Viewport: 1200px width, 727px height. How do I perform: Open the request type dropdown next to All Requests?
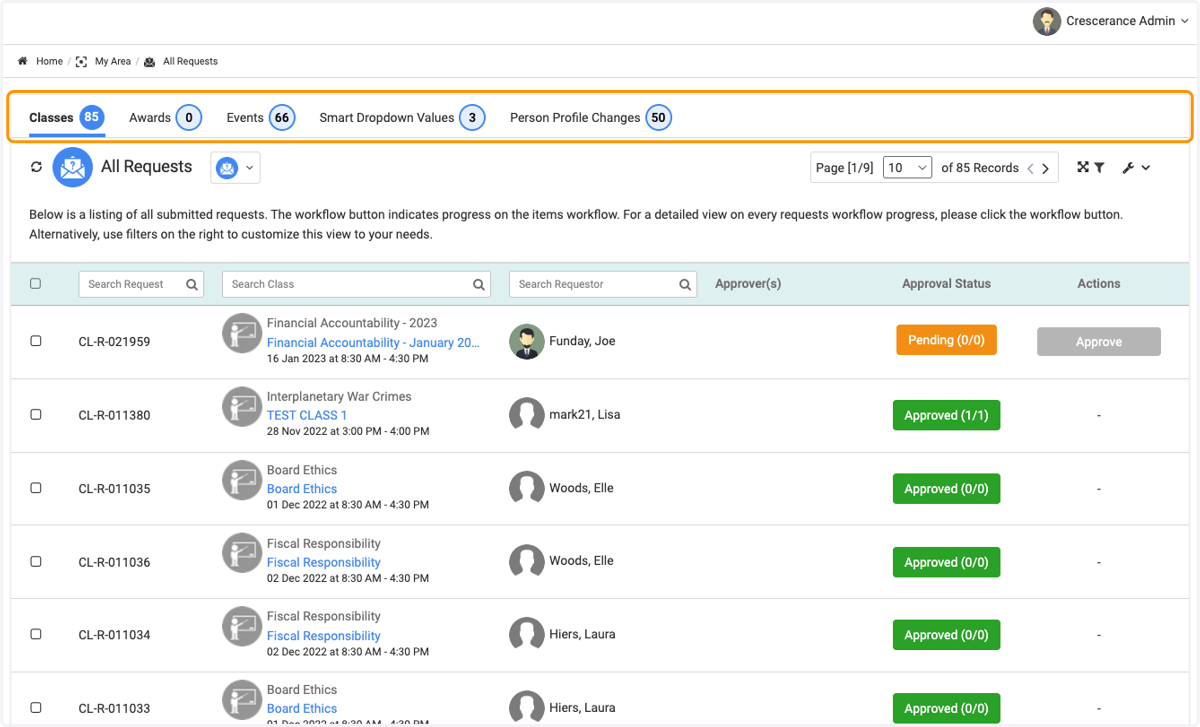point(235,168)
